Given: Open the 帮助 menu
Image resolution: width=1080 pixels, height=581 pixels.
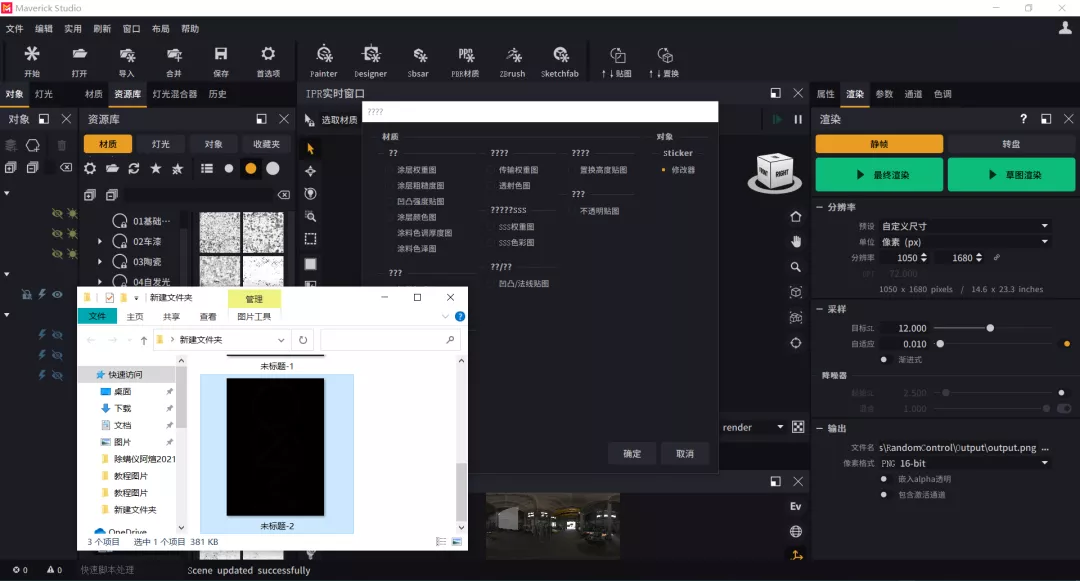Looking at the screenshot, I should [x=190, y=28].
